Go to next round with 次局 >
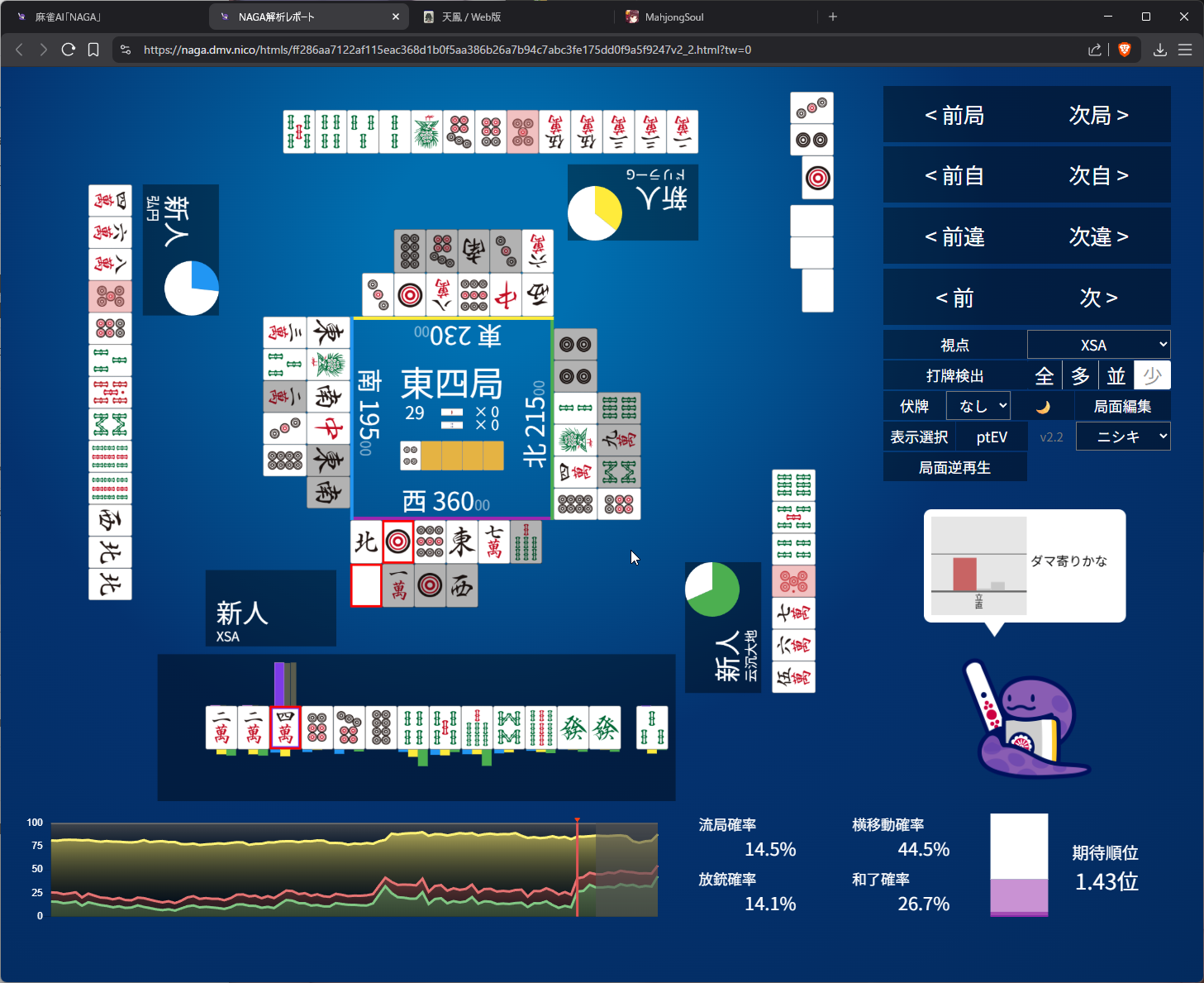 point(1098,115)
